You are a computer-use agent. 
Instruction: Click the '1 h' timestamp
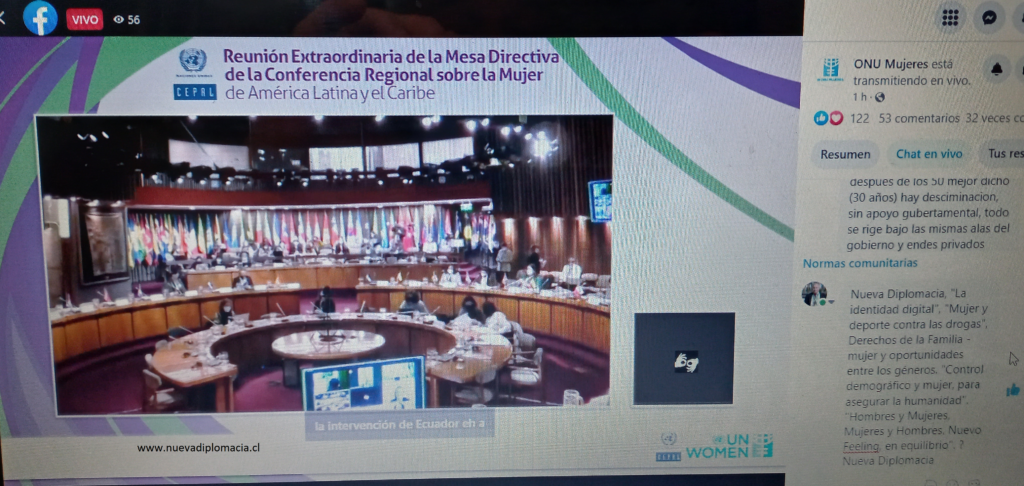[x=861, y=97]
